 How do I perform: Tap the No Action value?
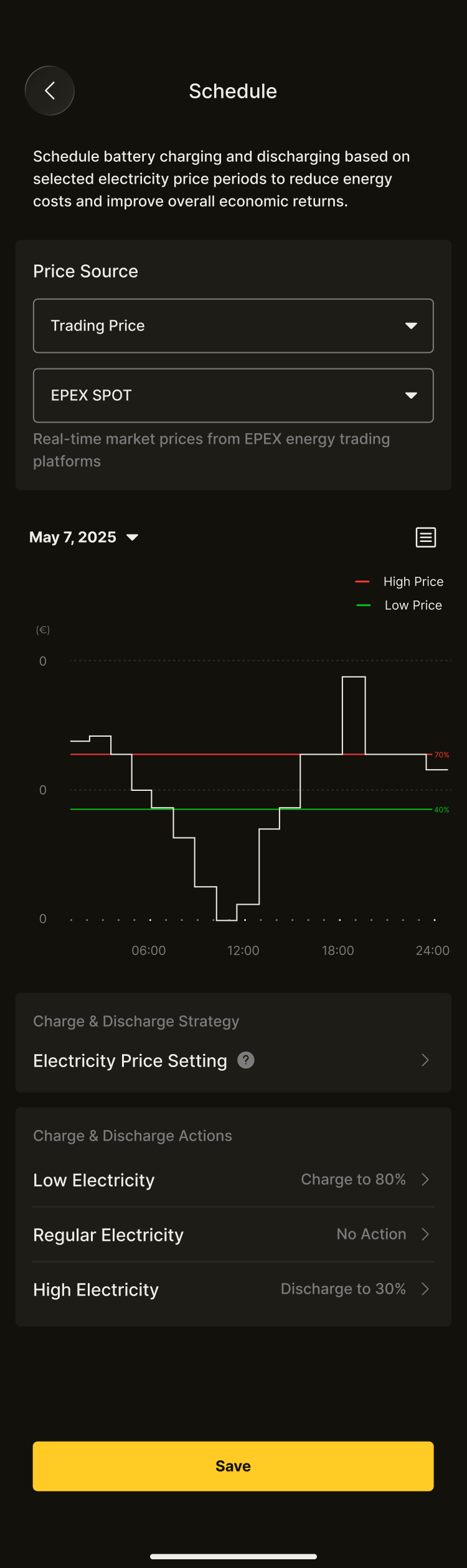[371, 1234]
